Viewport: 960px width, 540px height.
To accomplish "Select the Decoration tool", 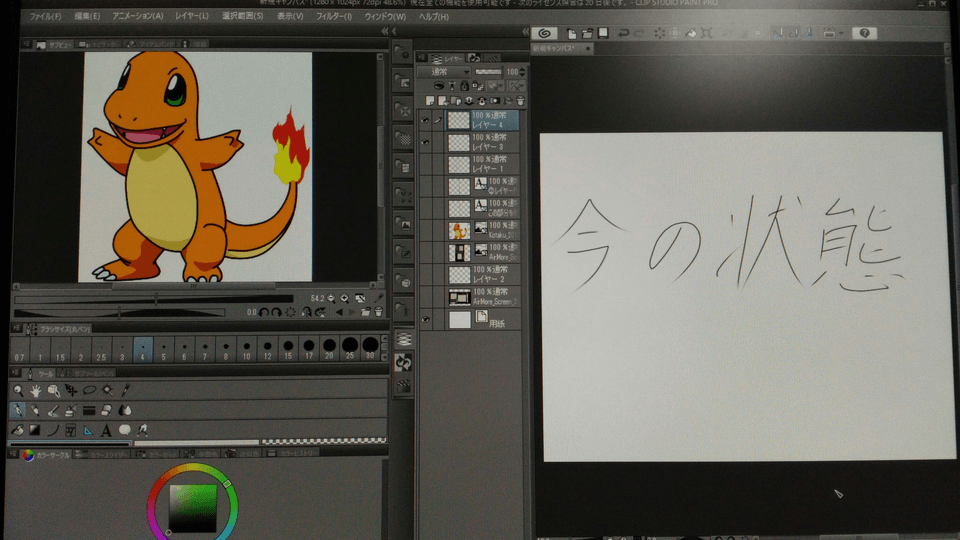I will 89,410.
